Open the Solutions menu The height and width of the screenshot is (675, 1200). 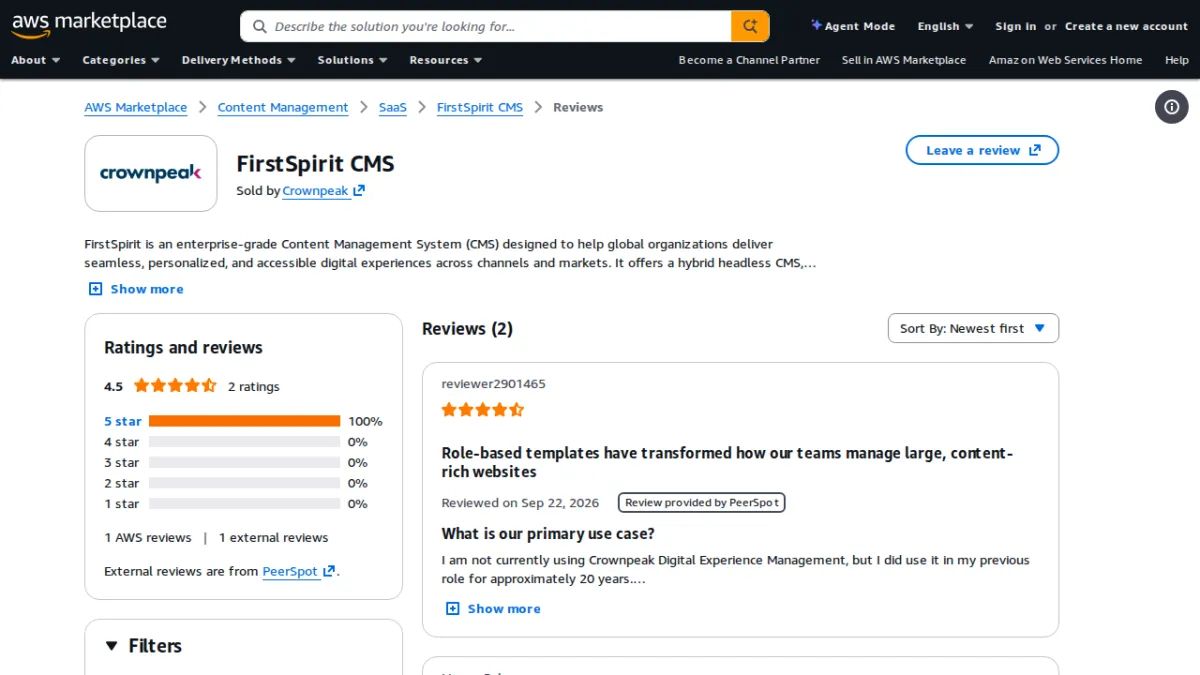click(352, 60)
